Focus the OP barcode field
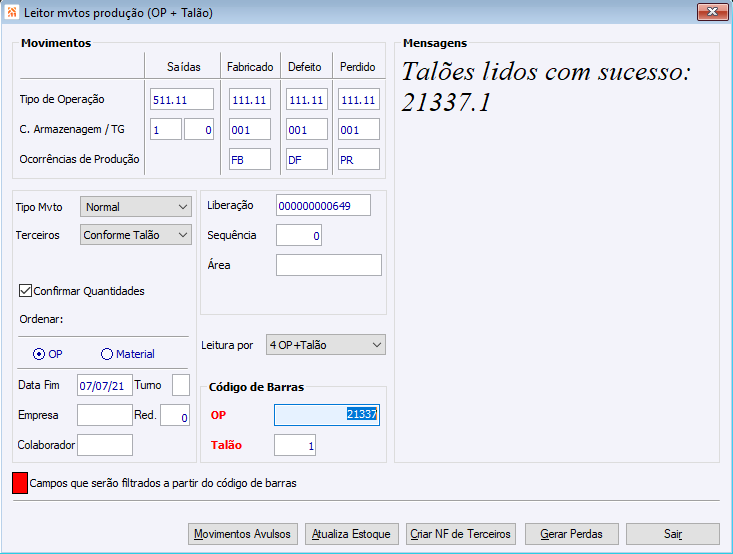Image resolution: width=733 pixels, height=554 pixels. [327, 415]
